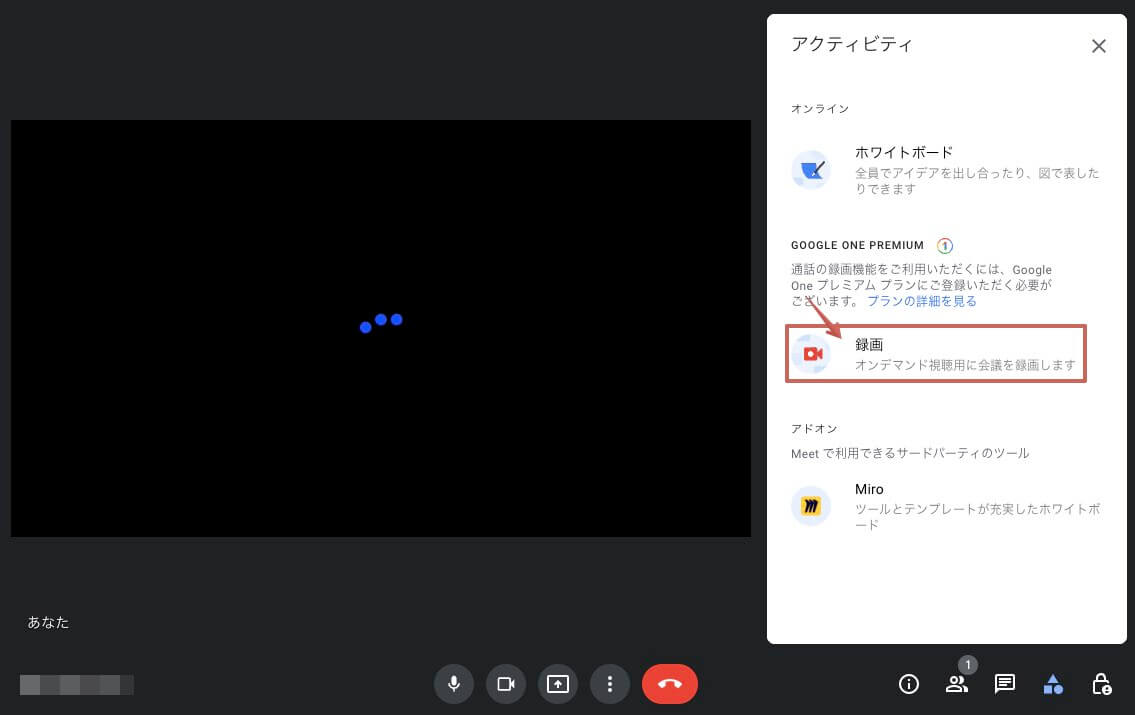Open 録画 recording option
The image size is (1135, 715).
pyautogui.click(x=936, y=354)
